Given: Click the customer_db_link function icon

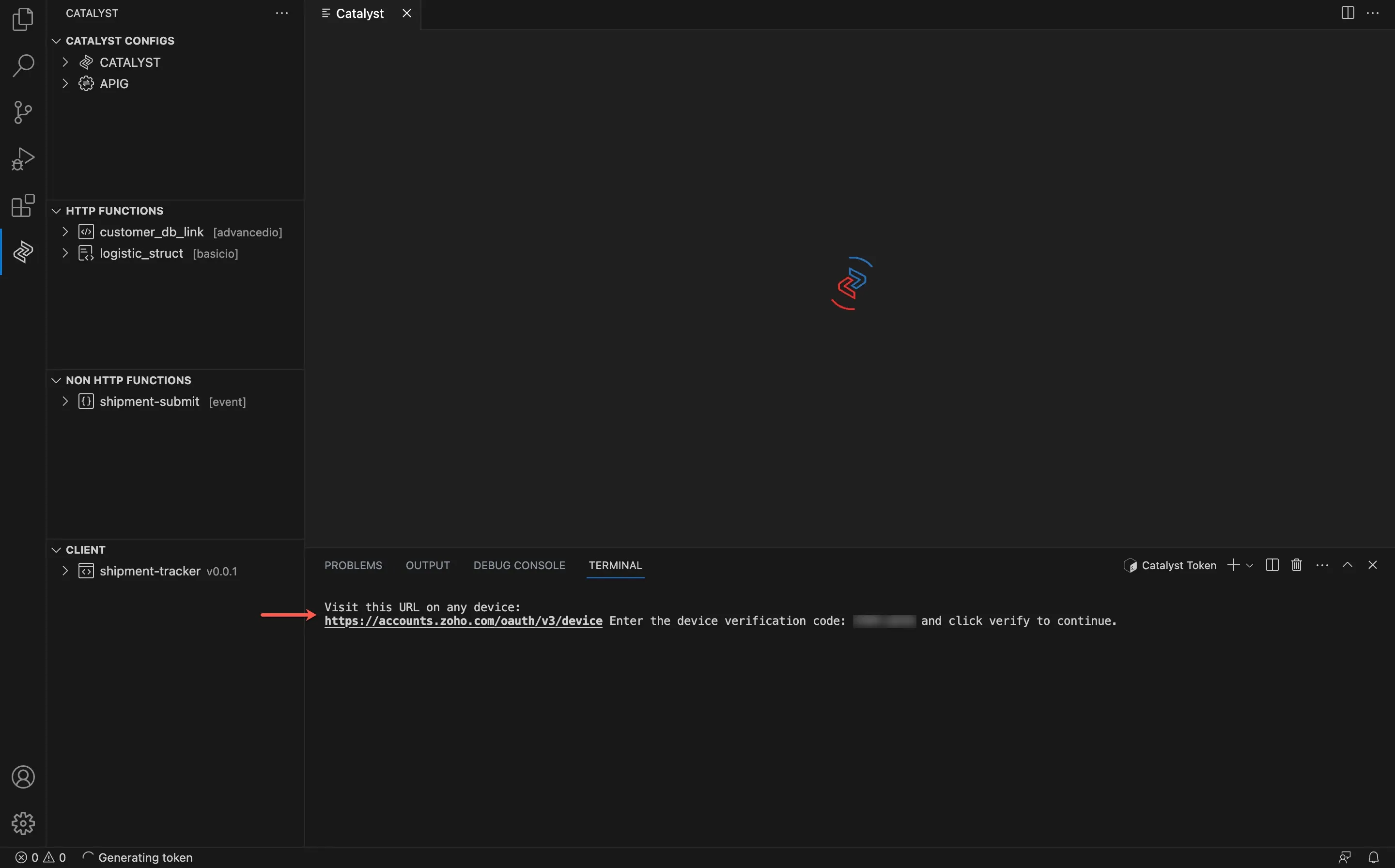Looking at the screenshot, I should pos(86,232).
